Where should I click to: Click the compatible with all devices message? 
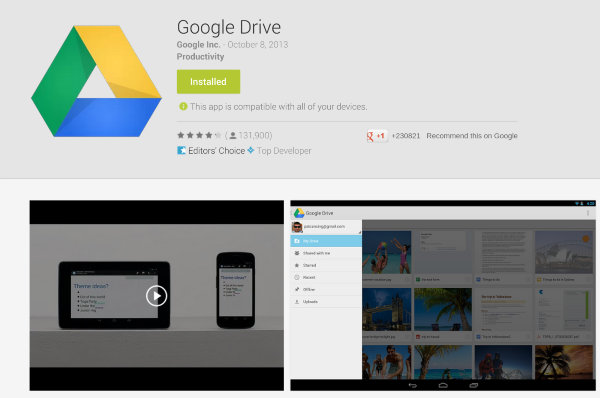pos(279,107)
